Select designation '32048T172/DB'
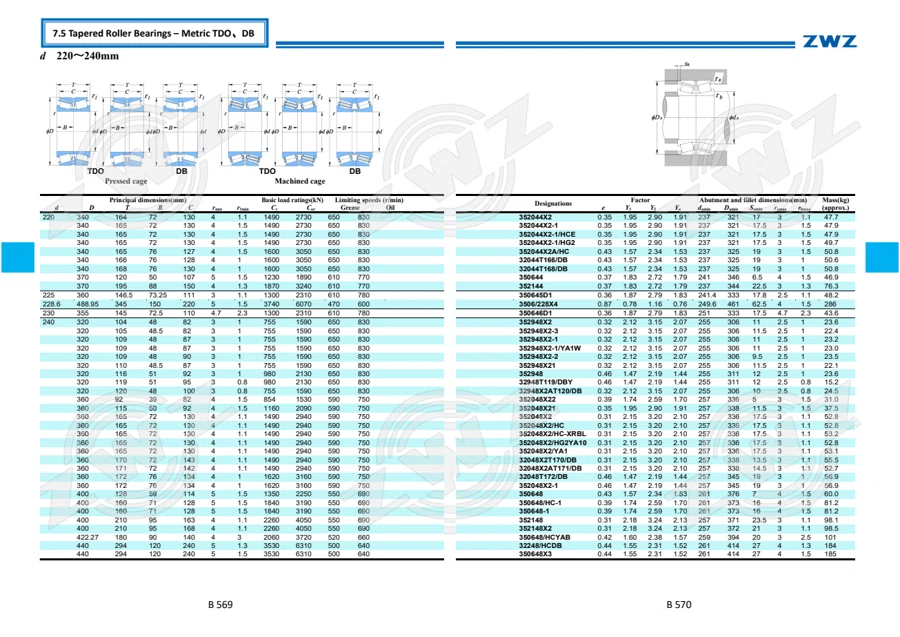Screen dimensions: 900x637 click(543, 476)
